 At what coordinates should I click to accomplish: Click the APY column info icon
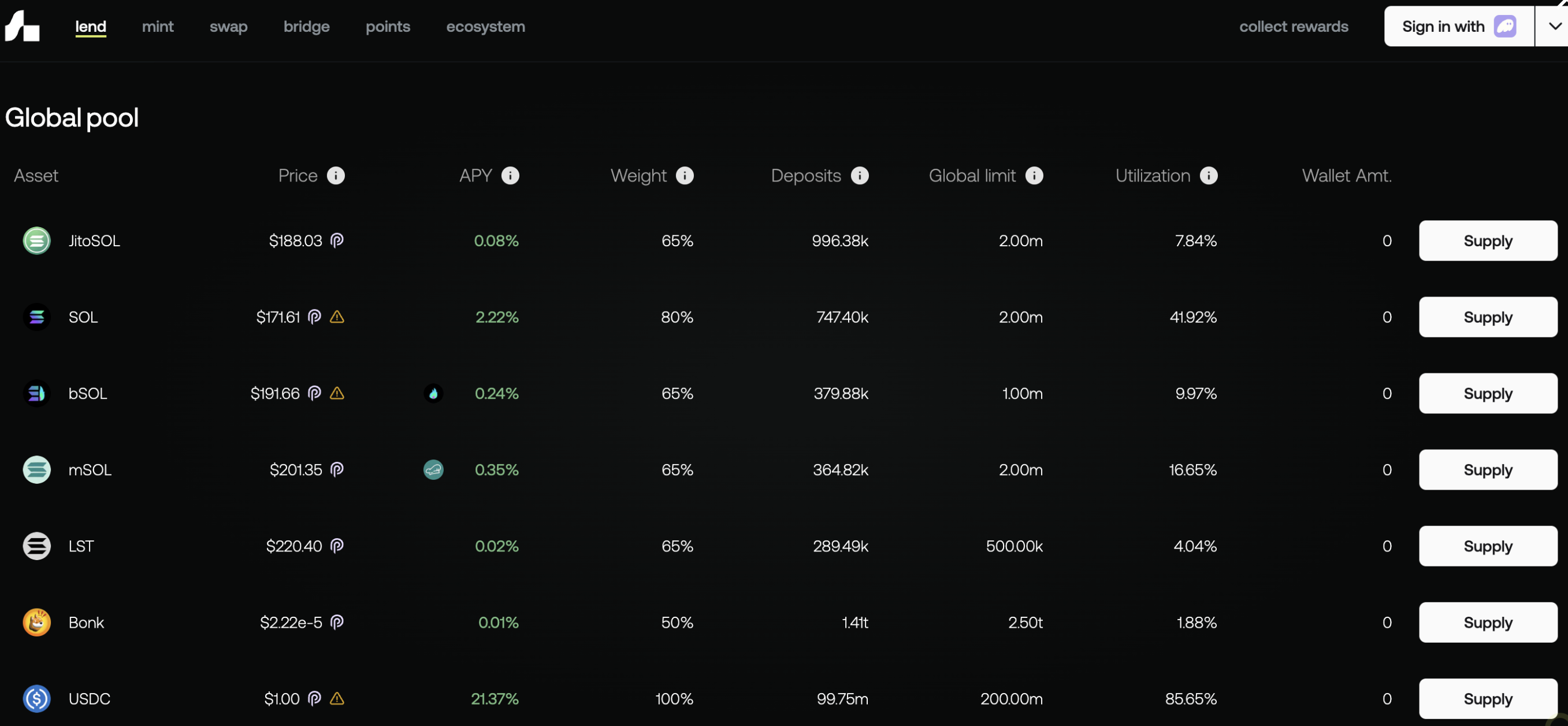pos(510,175)
